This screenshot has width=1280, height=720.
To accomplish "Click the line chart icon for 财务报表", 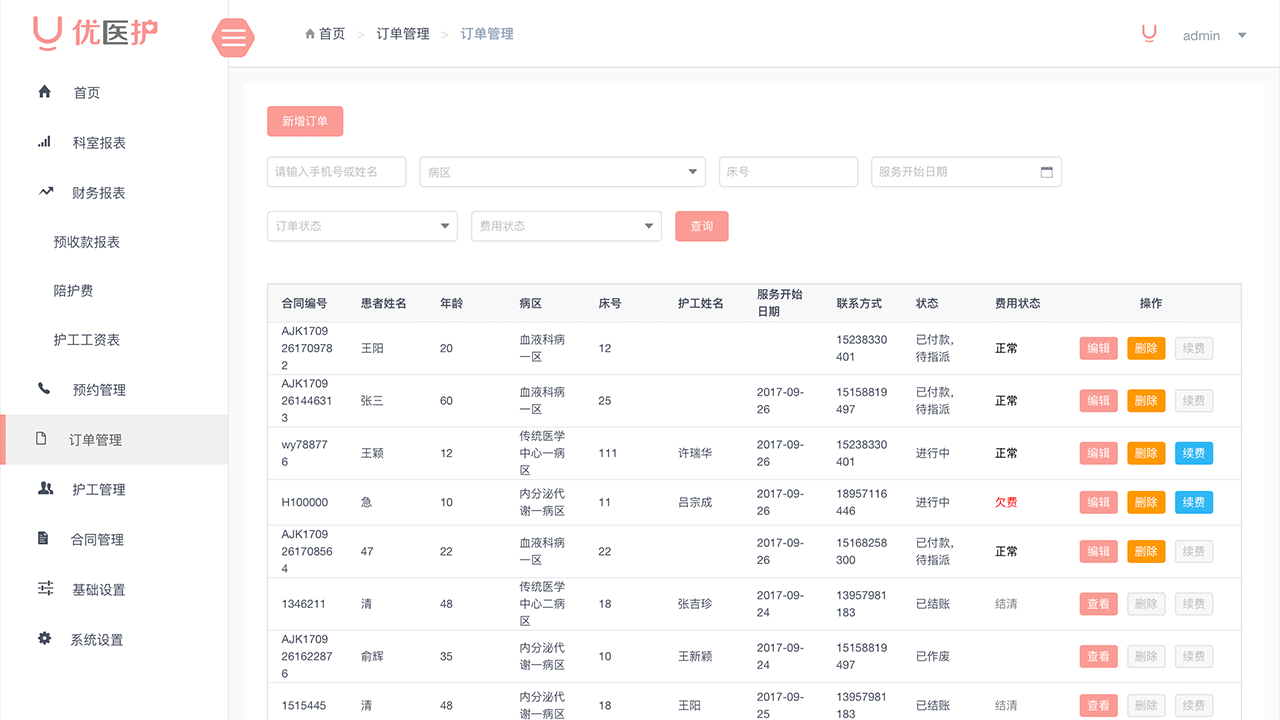I will [44, 191].
